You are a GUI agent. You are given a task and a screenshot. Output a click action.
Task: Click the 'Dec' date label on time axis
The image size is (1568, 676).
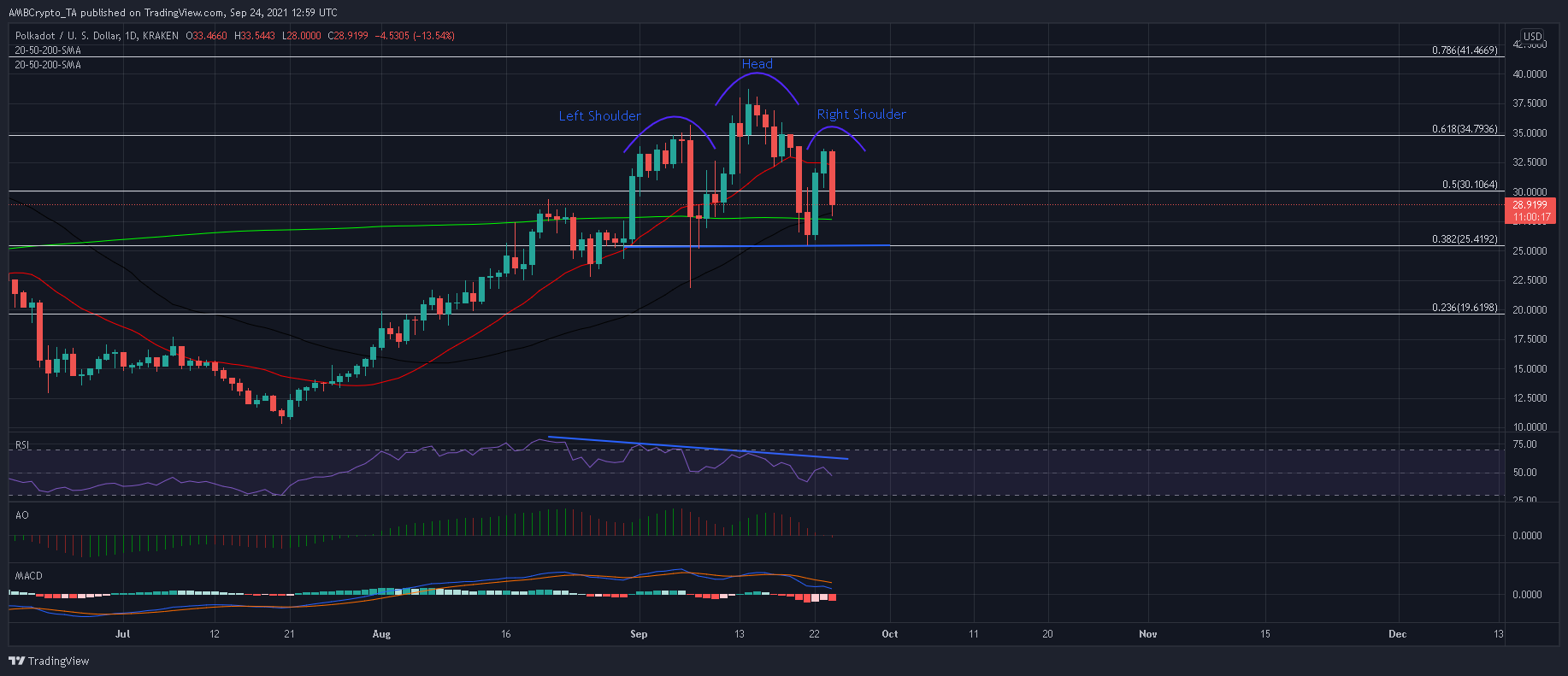click(1398, 634)
